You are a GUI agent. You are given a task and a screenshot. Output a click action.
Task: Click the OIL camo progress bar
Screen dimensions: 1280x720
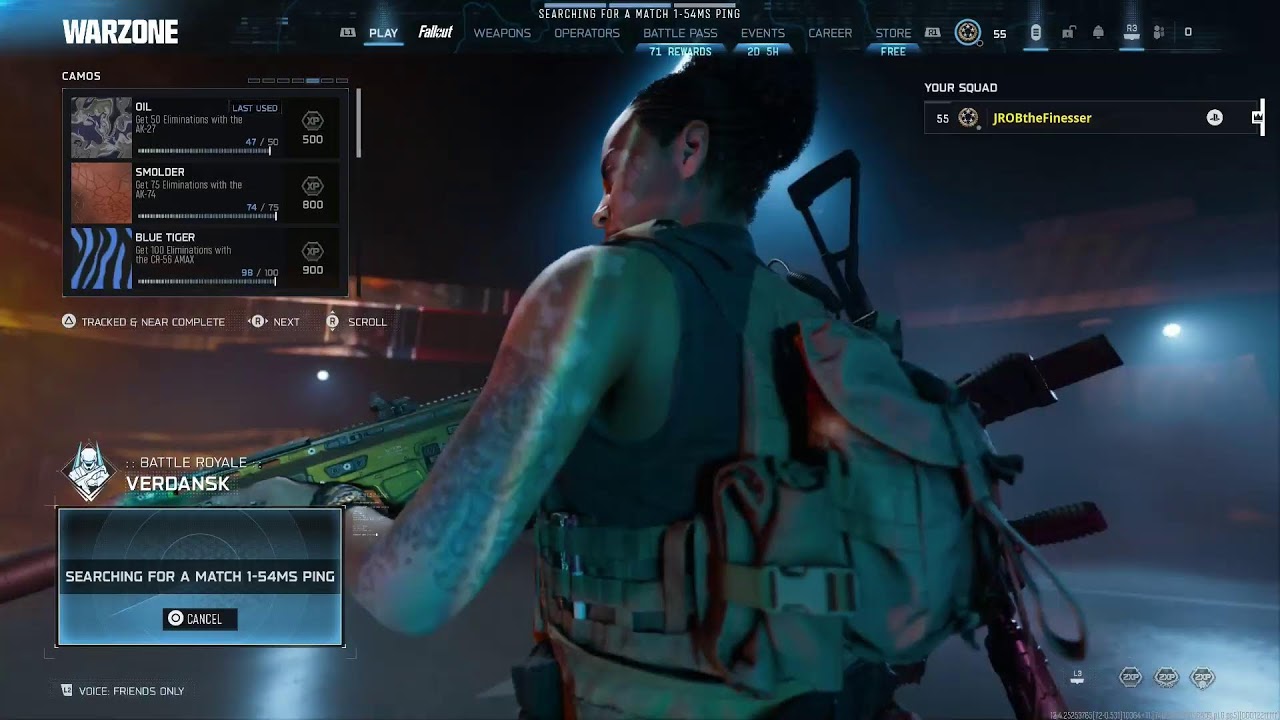[x=207, y=151]
